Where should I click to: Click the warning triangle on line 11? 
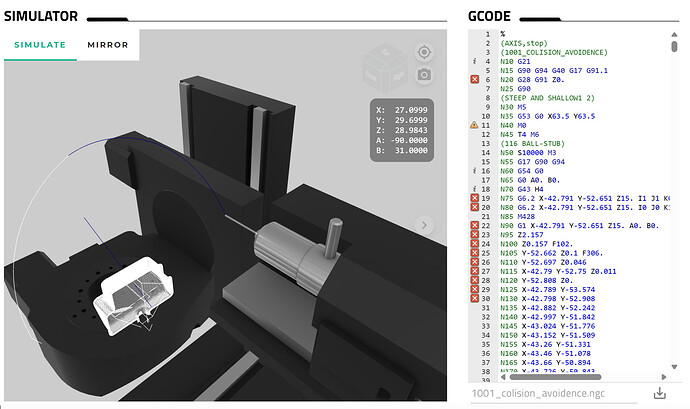coord(474,124)
